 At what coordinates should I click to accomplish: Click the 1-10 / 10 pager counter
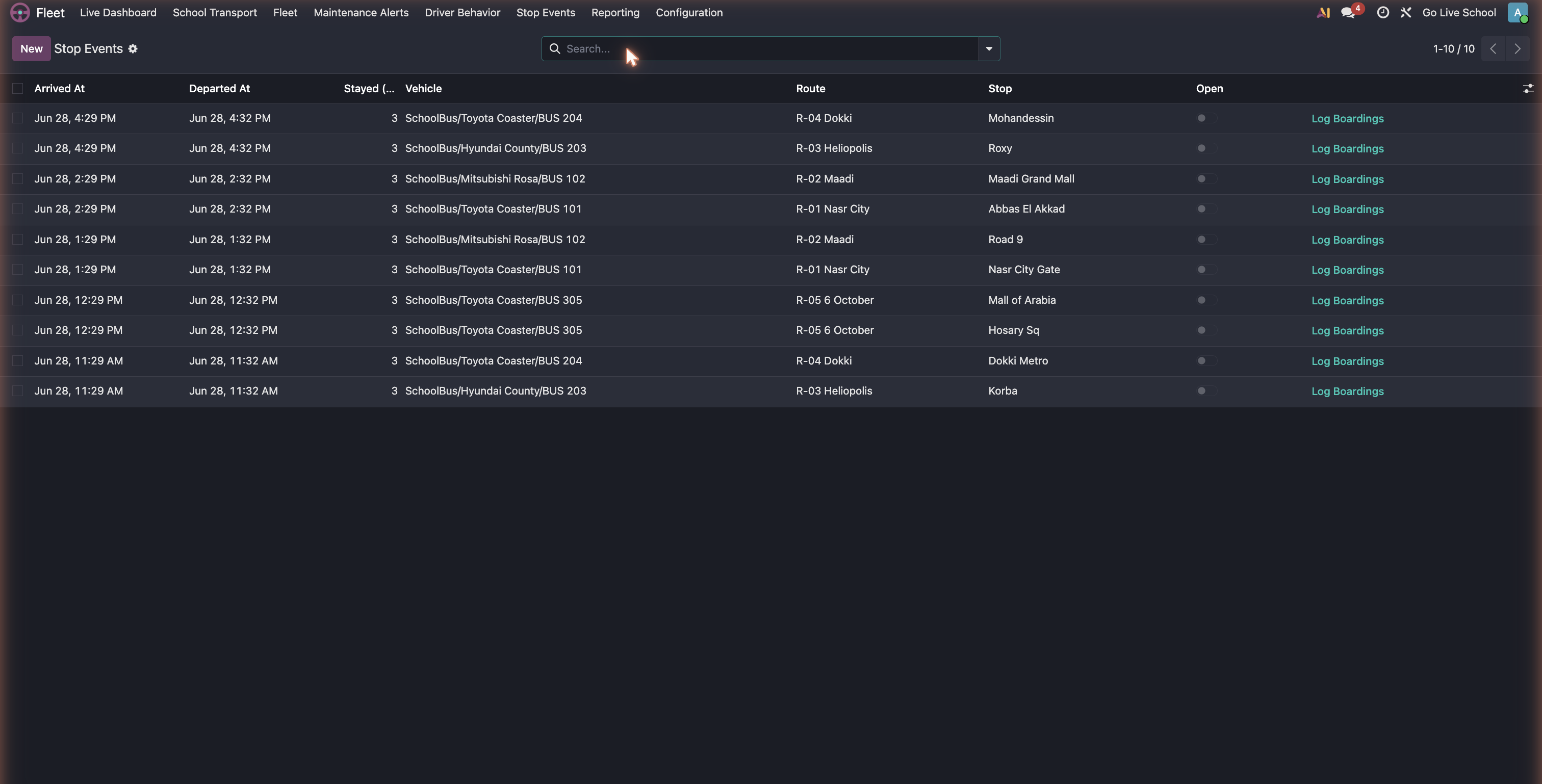tap(1453, 49)
